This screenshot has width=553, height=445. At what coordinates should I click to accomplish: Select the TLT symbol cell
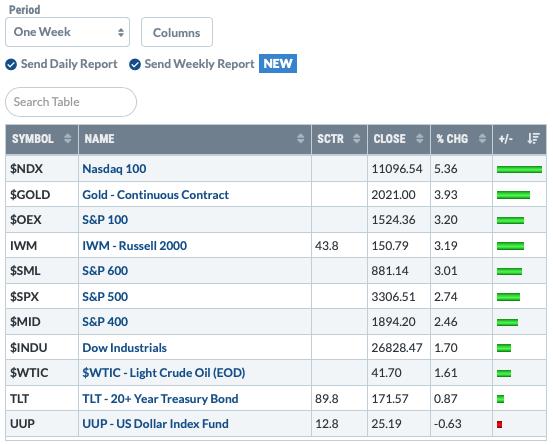click(42, 399)
